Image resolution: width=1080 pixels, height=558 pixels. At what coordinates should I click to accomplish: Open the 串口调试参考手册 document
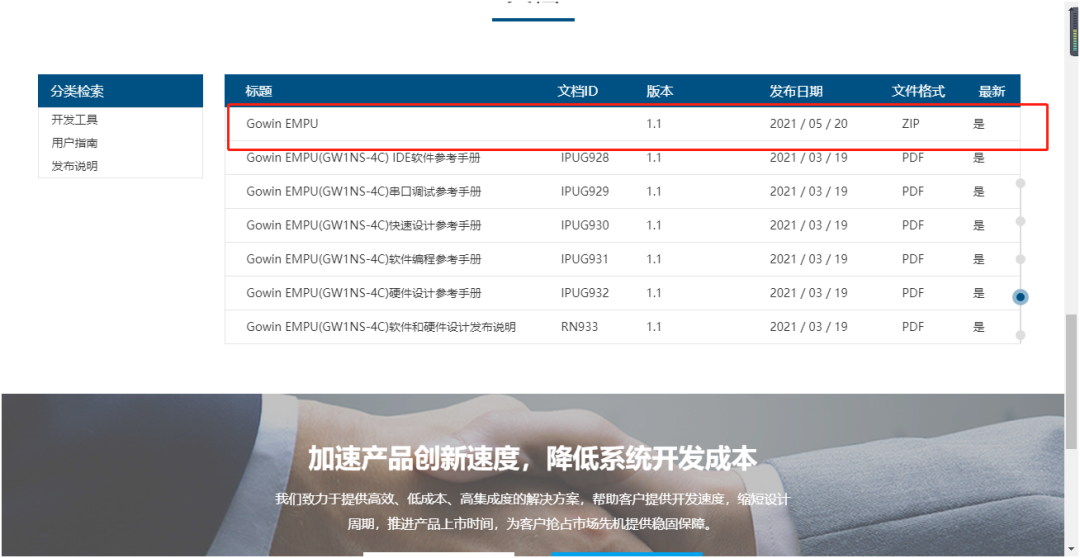(x=364, y=192)
